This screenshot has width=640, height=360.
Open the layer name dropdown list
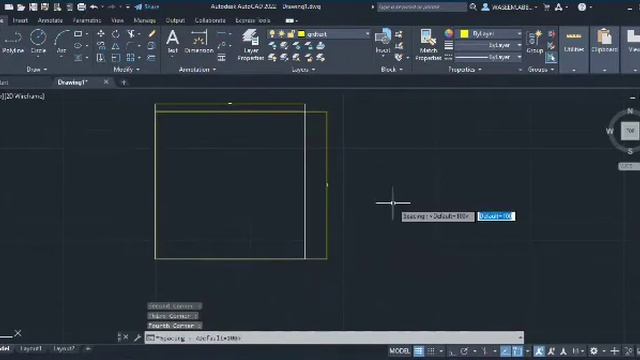[367, 34]
